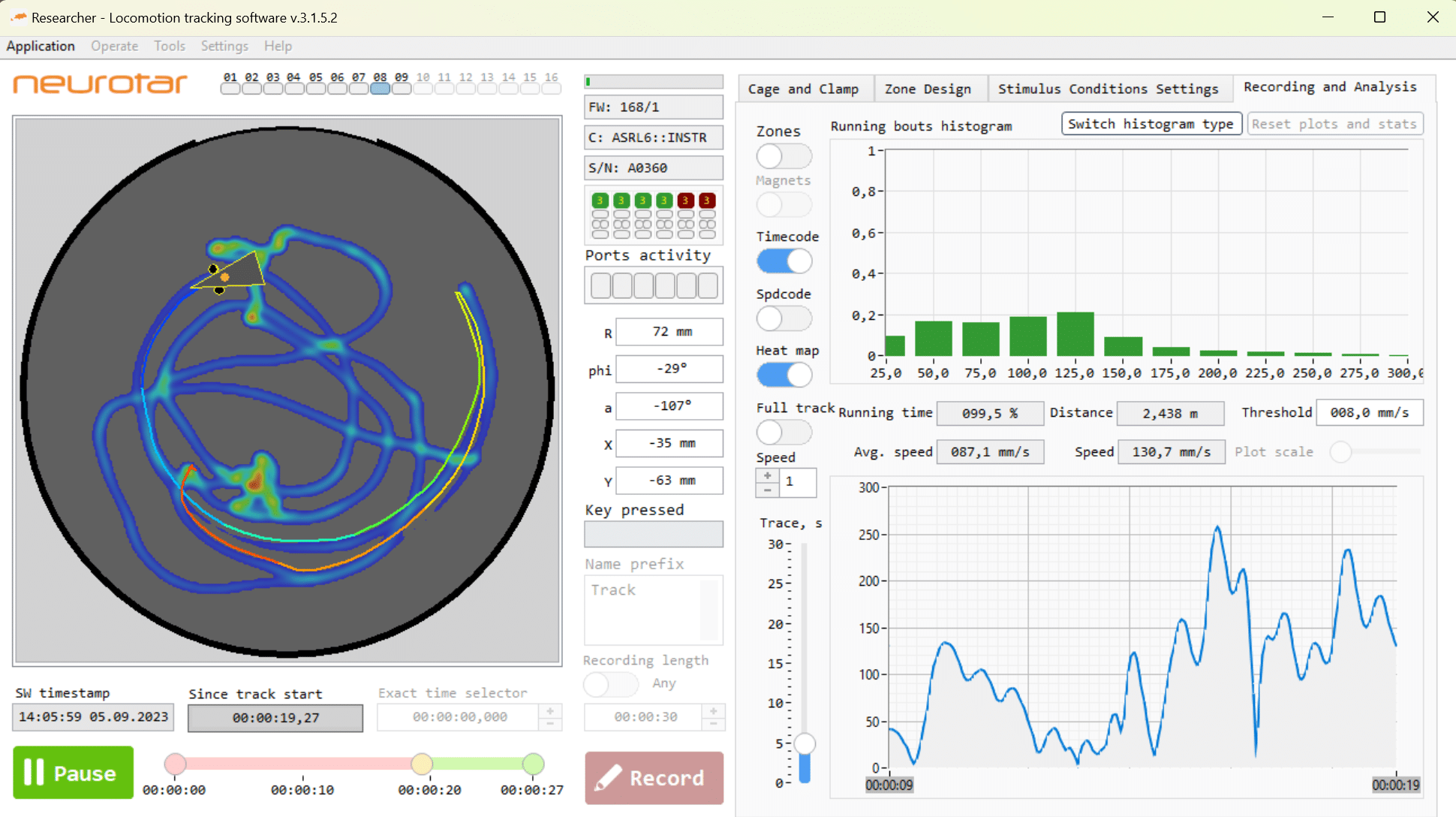Click the stepper beside the 00:00:30 field

[712, 711]
